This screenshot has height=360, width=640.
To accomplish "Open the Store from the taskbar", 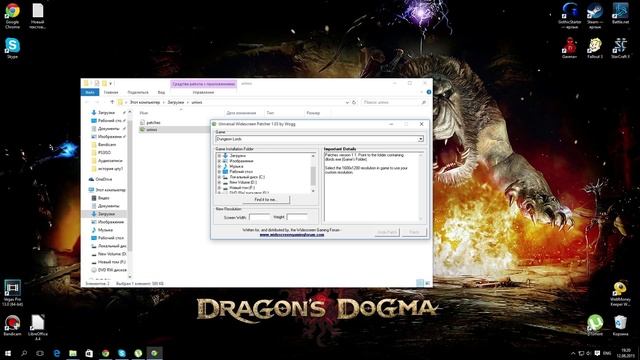I will [89, 353].
